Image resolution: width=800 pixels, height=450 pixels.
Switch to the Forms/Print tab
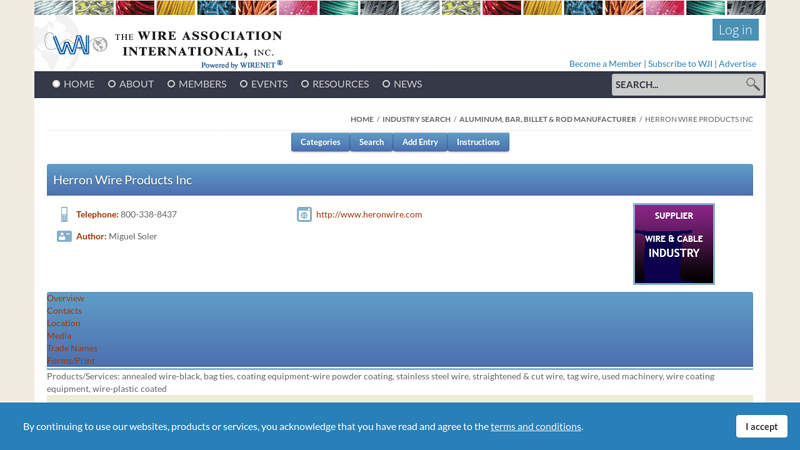(71, 361)
